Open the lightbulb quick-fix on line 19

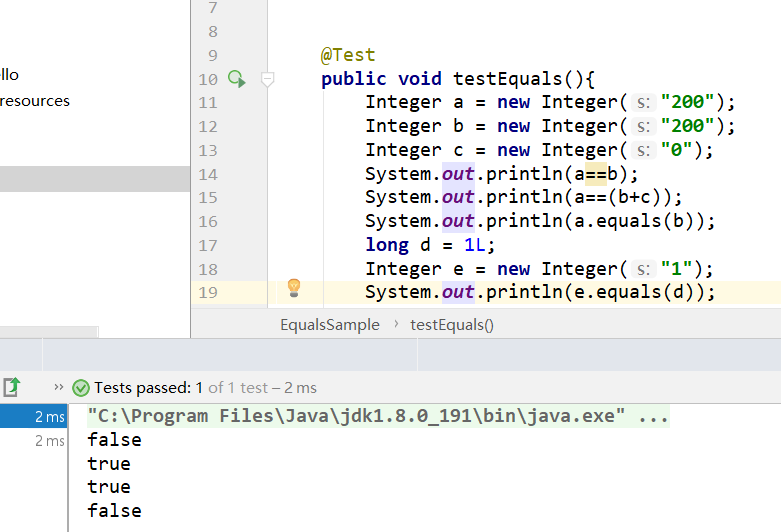(x=294, y=288)
